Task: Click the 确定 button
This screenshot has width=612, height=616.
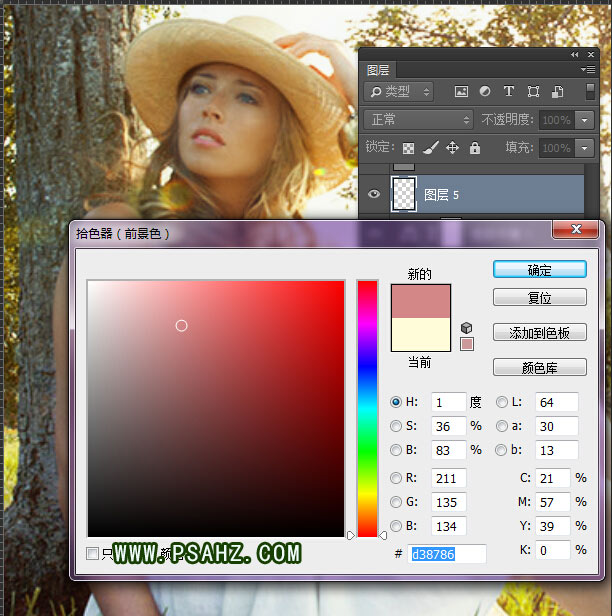Action: 539,269
